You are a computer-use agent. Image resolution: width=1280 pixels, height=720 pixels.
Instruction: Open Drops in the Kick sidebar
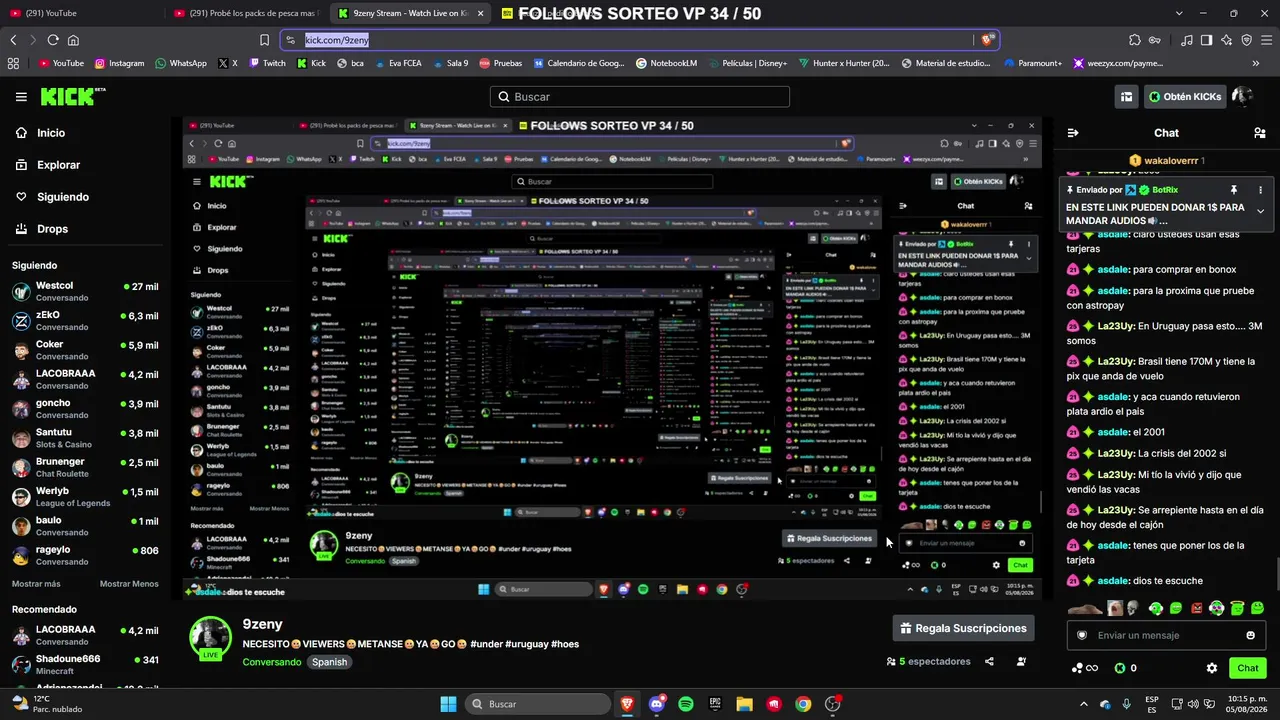click(42, 229)
